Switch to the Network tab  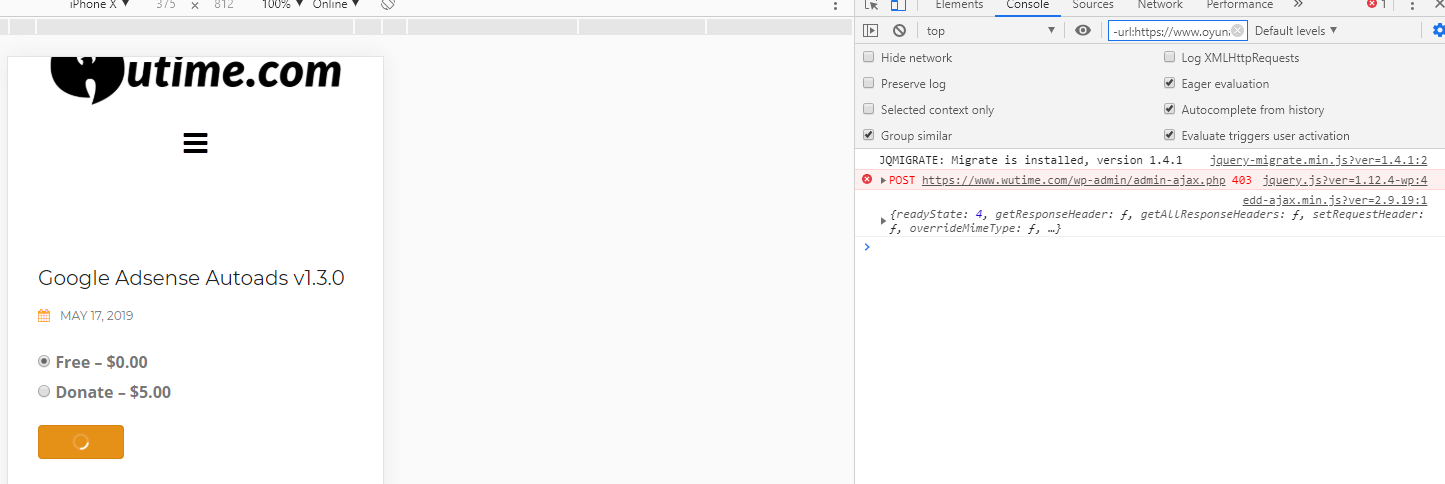(1160, 5)
